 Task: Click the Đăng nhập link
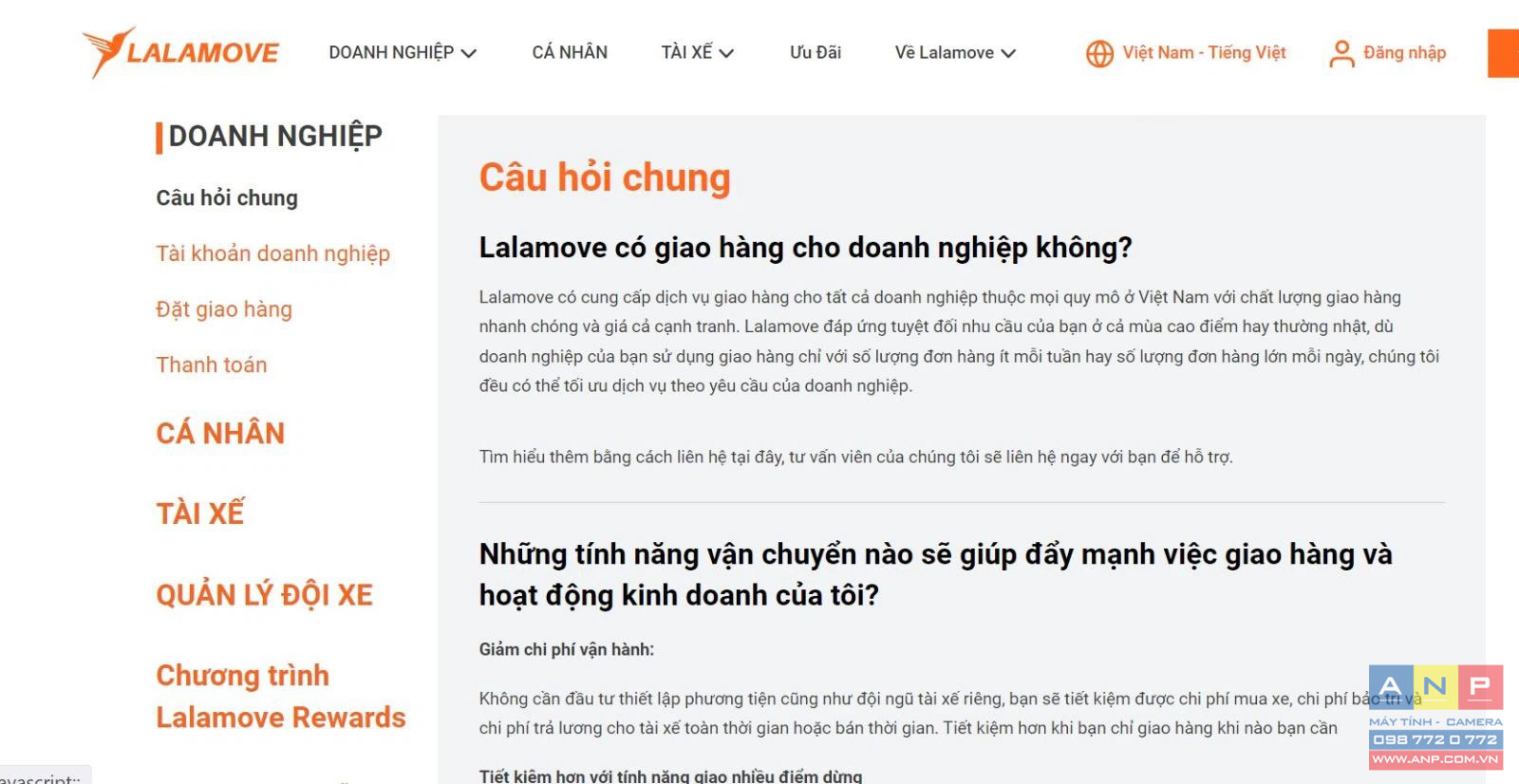(1404, 52)
